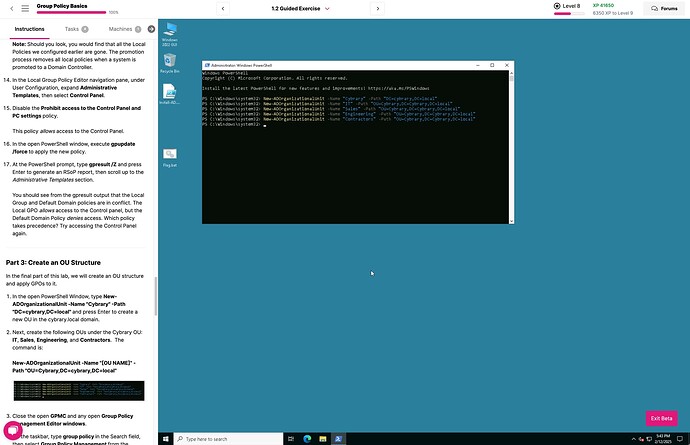Open the Flag.bat desktop file
Image resolution: width=690 pixels, height=445 pixels.
pyautogui.click(x=169, y=155)
